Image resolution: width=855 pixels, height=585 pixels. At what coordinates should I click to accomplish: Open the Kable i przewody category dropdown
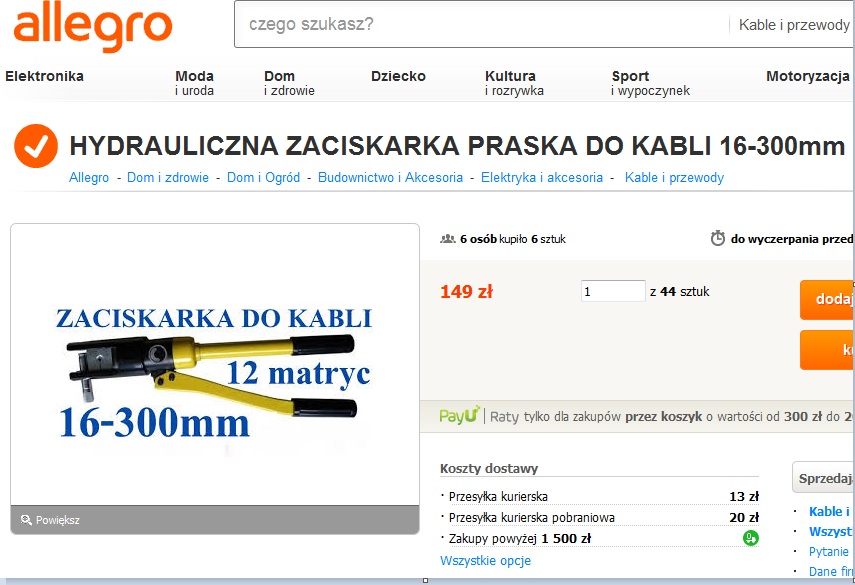(x=793, y=25)
